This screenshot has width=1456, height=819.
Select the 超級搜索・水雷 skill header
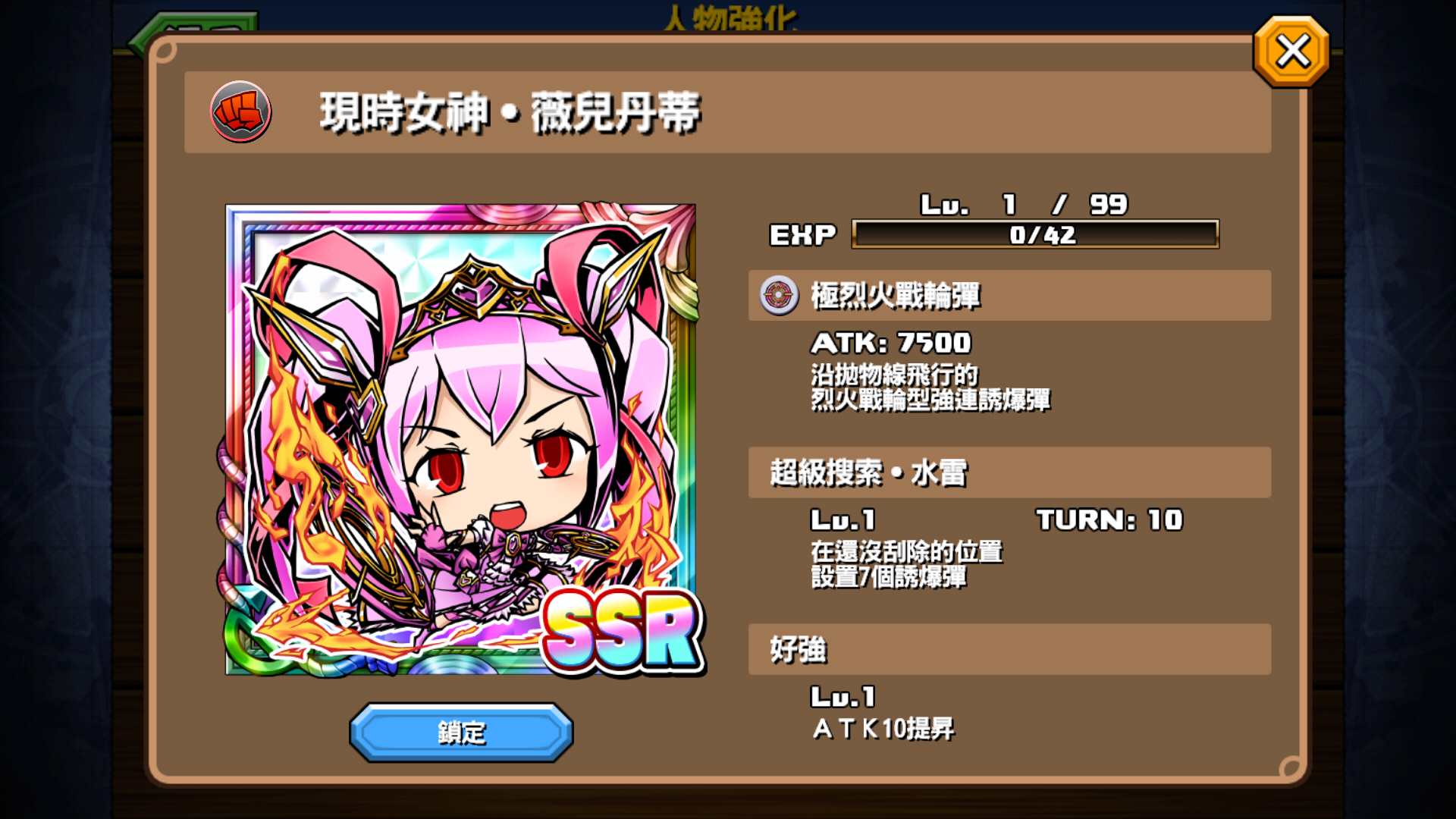(x=1009, y=472)
